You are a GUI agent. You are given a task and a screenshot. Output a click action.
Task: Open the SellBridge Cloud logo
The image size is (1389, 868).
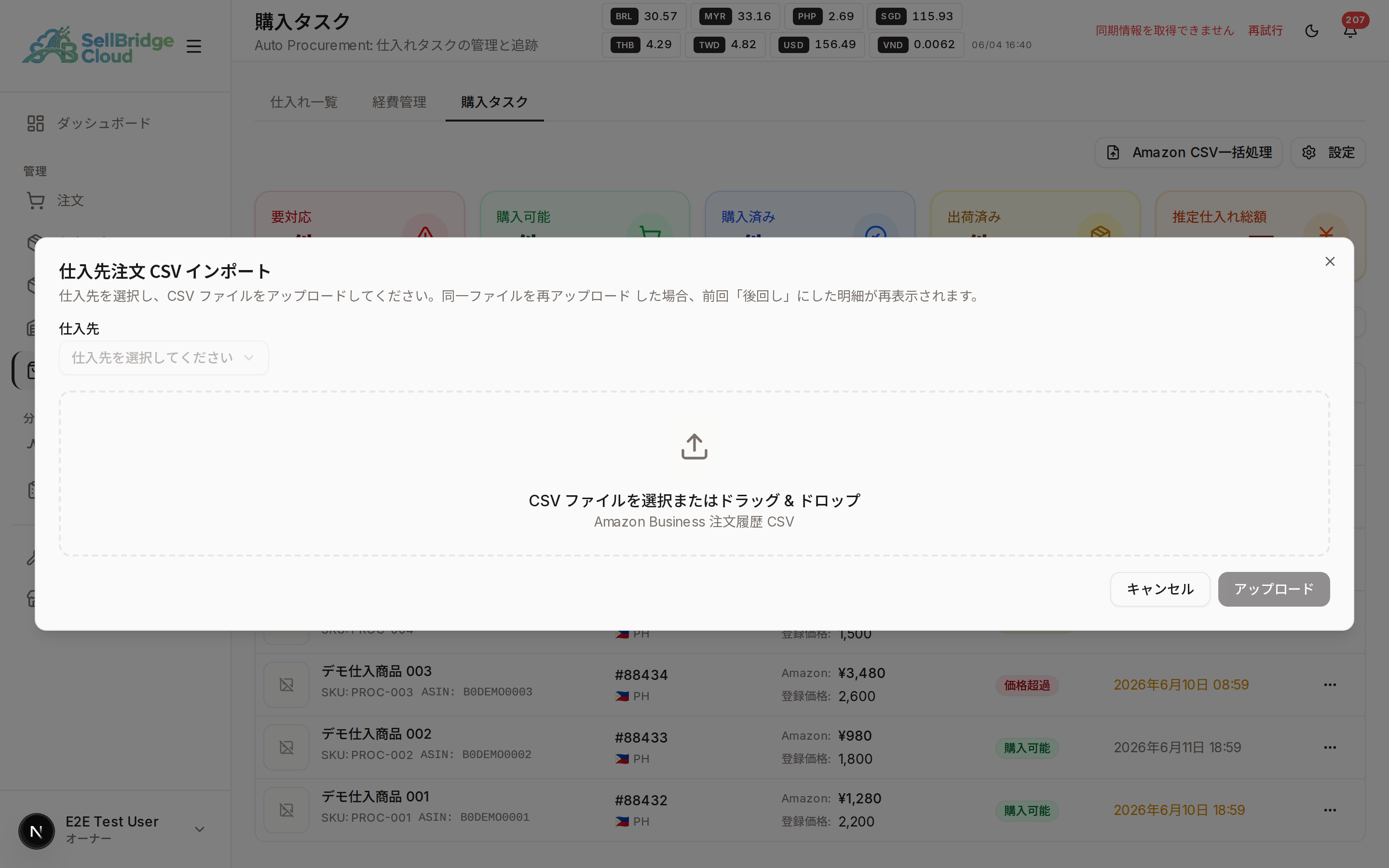click(97, 45)
